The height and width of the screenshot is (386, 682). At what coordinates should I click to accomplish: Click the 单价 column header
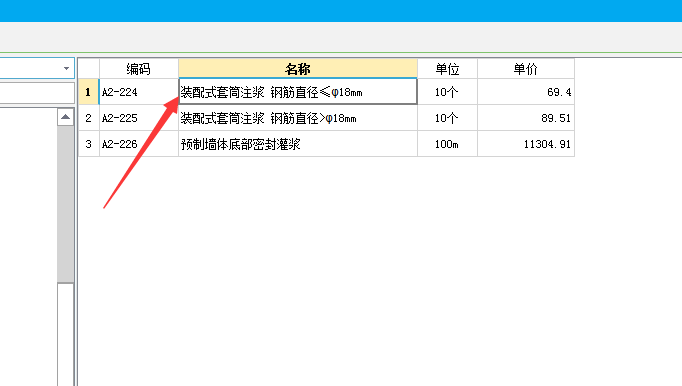(x=526, y=69)
